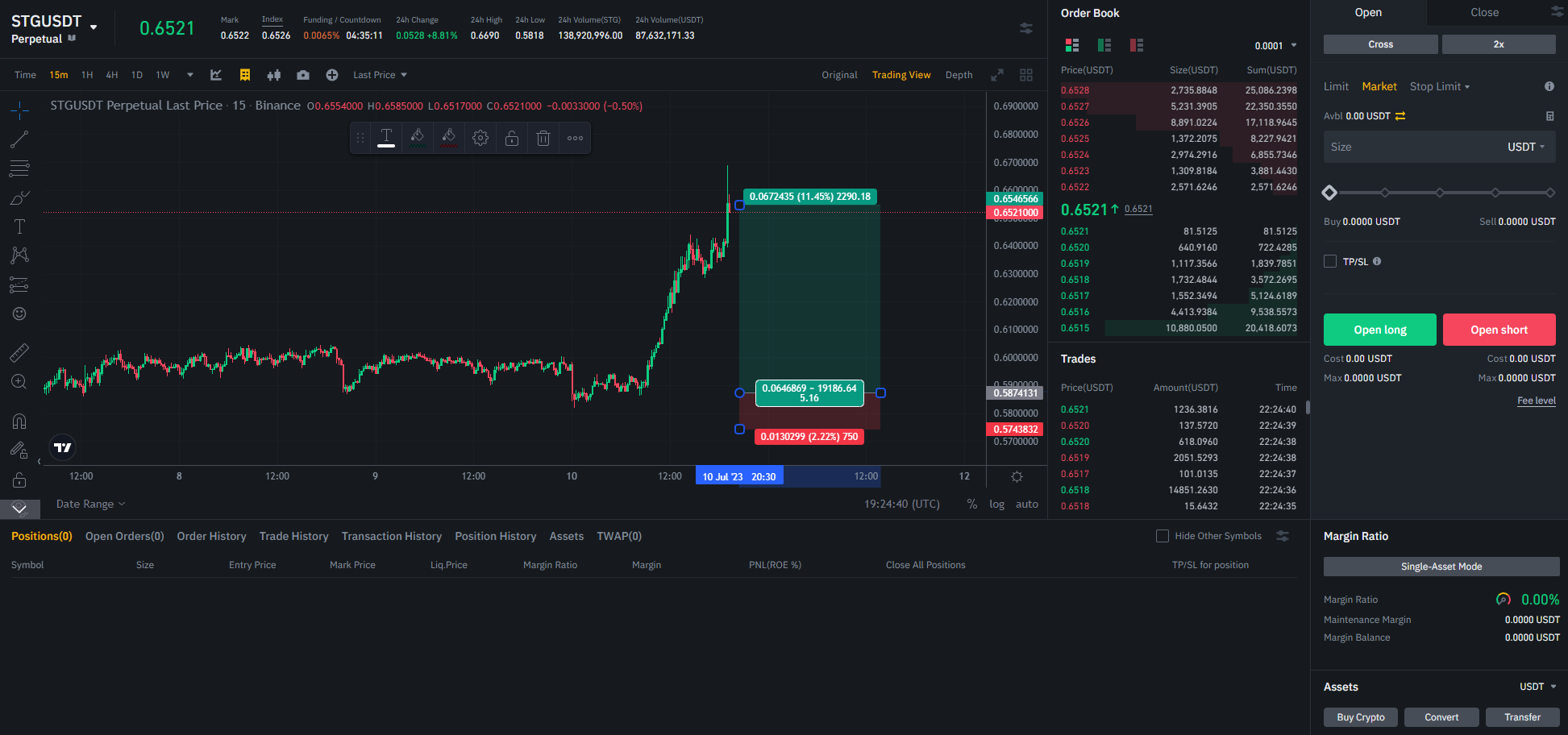
Task: Toggle lock all drawing tools
Action: [19, 480]
